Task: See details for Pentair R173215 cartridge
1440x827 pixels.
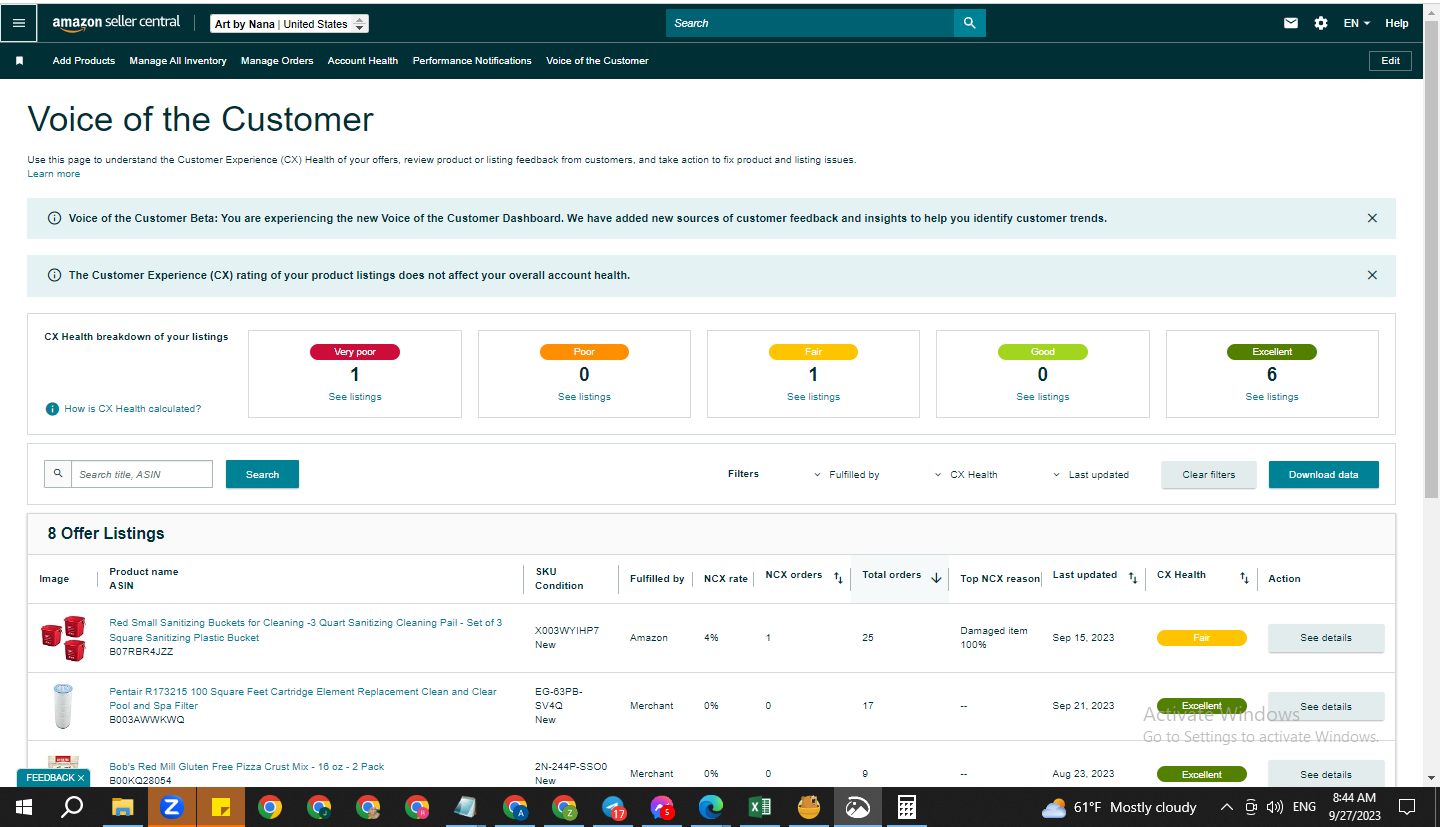Action: click(1326, 706)
